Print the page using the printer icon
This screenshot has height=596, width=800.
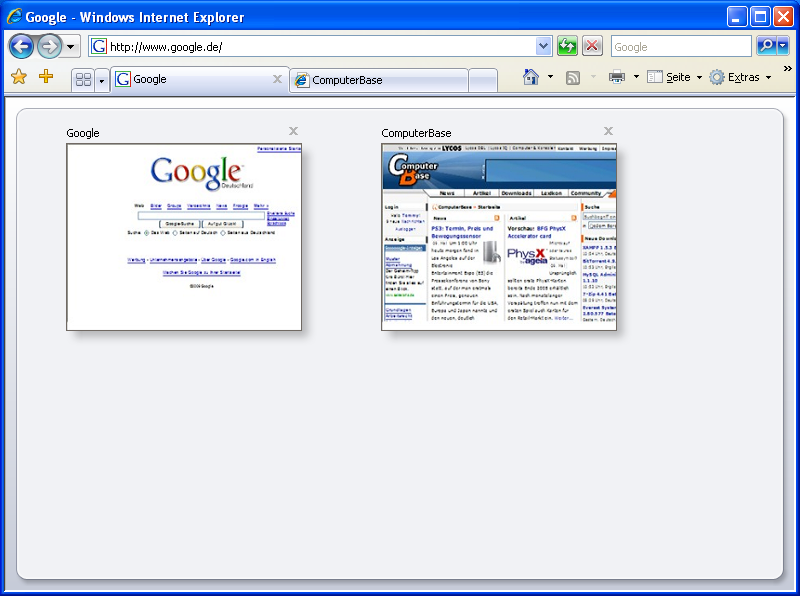click(617, 77)
